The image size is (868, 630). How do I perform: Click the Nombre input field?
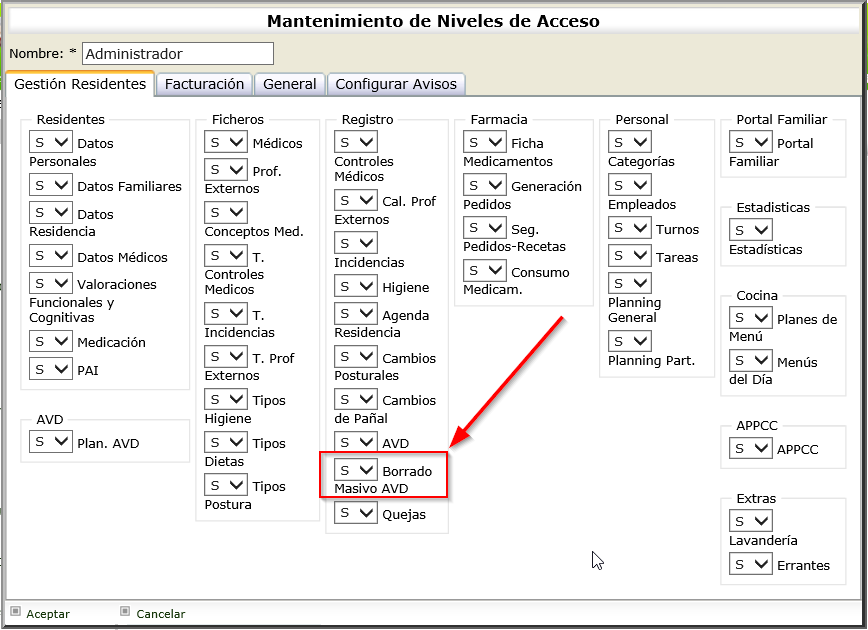pyautogui.click(x=176, y=53)
